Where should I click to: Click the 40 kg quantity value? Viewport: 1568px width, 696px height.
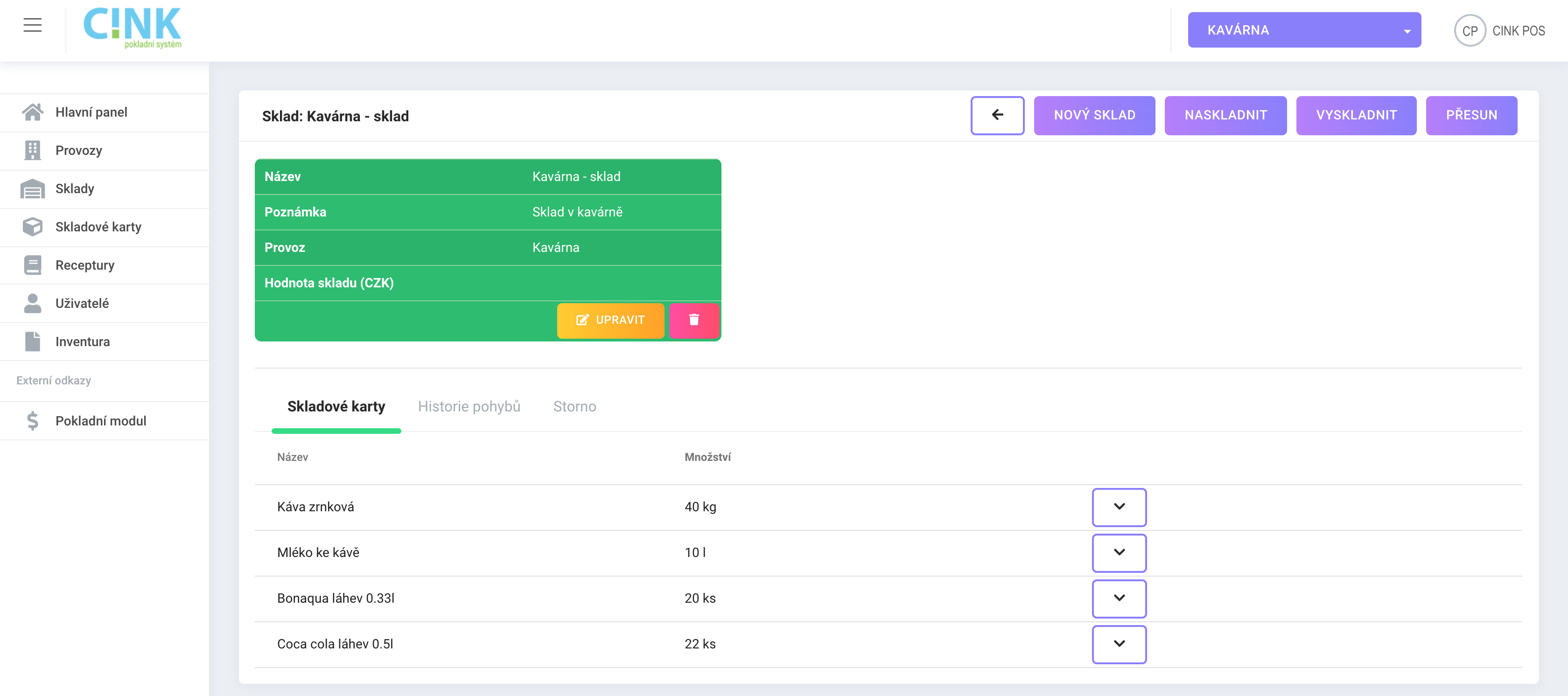(700, 507)
